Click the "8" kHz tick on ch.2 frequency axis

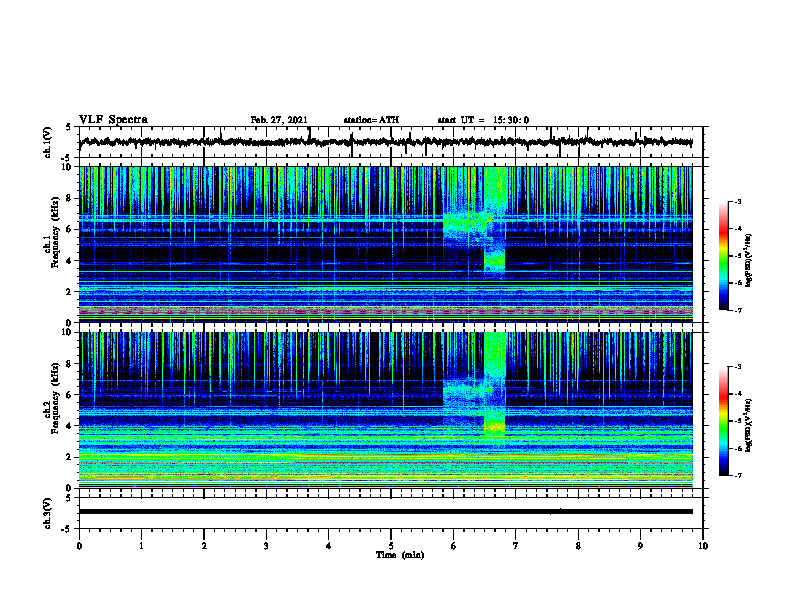pos(71,364)
